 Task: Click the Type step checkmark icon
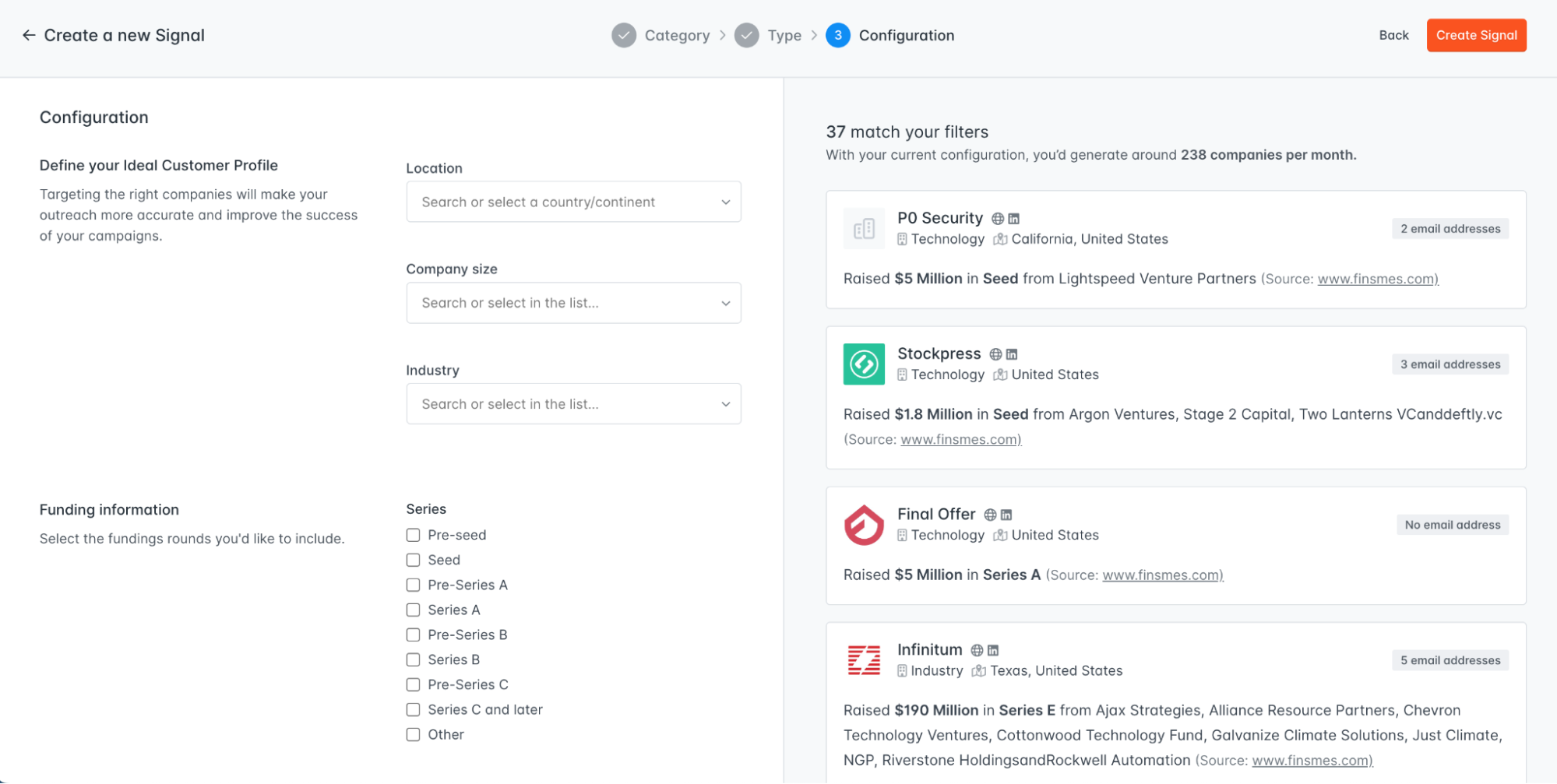click(x=746, y=35)
